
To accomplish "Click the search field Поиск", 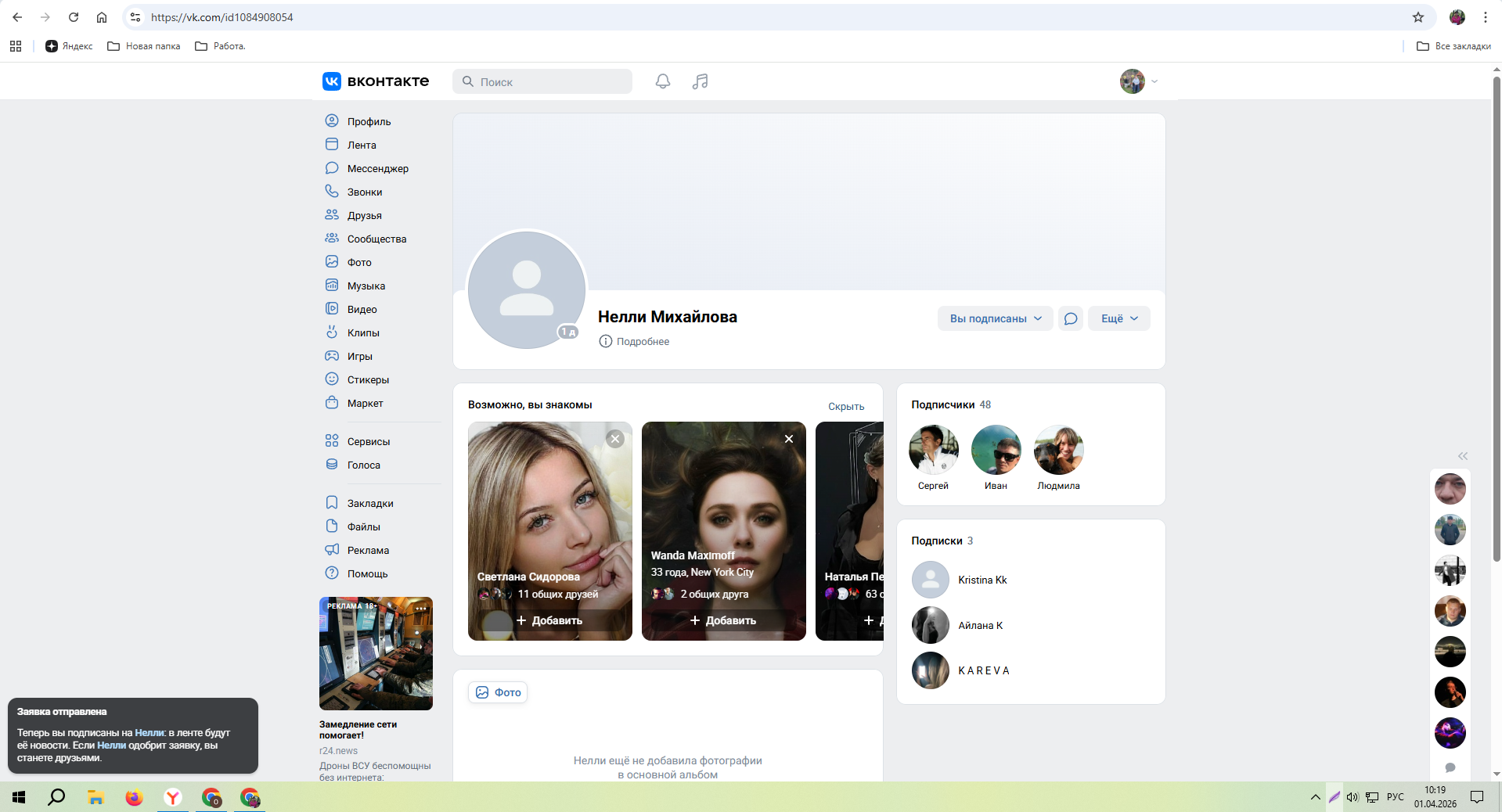I will click(542, 81).
